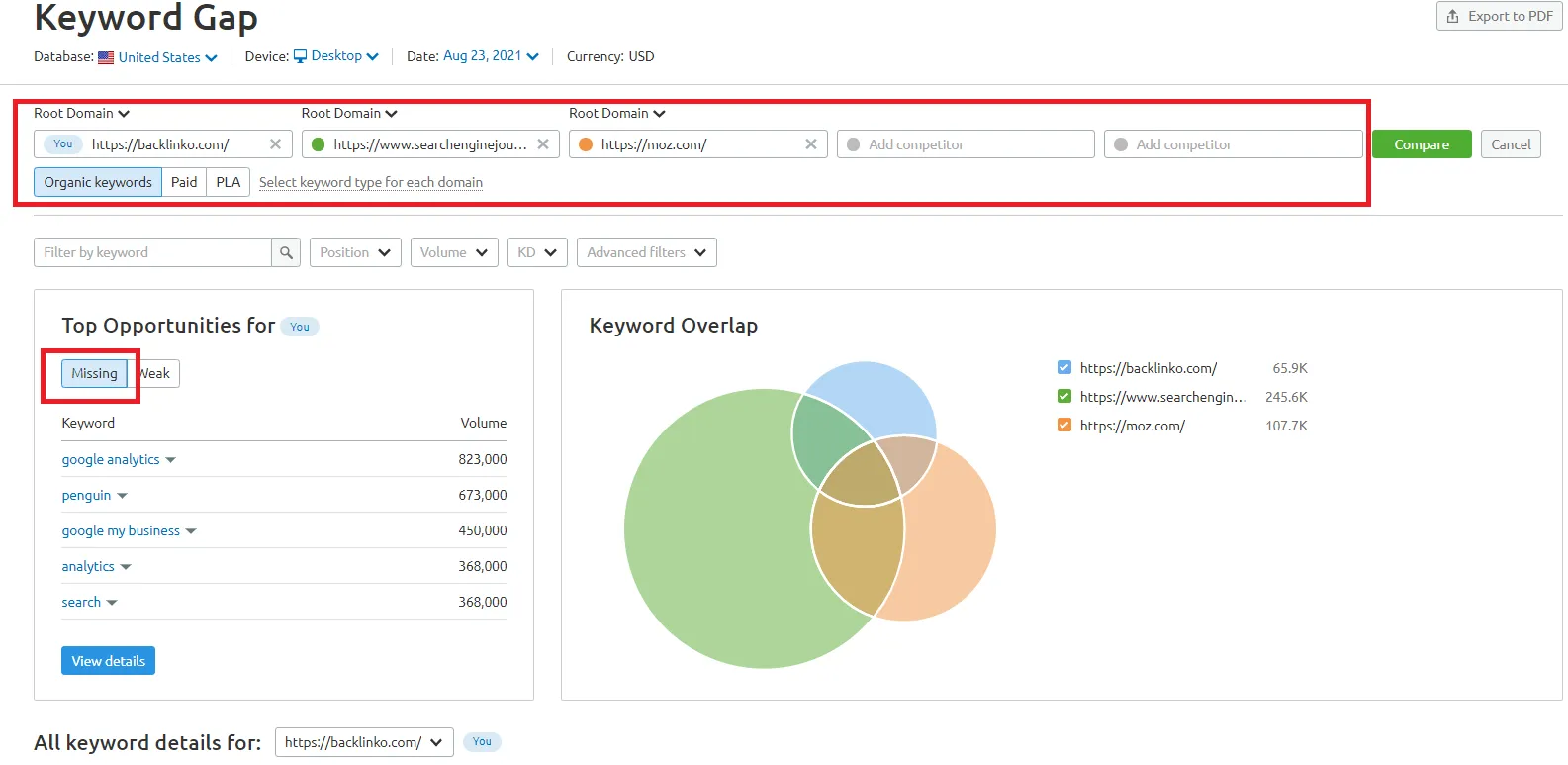The width and height of the screenshot is (1568, 765).
Task: Toggle the searchenginejournal overlap checkbox
Action: tap(1064, 397)
